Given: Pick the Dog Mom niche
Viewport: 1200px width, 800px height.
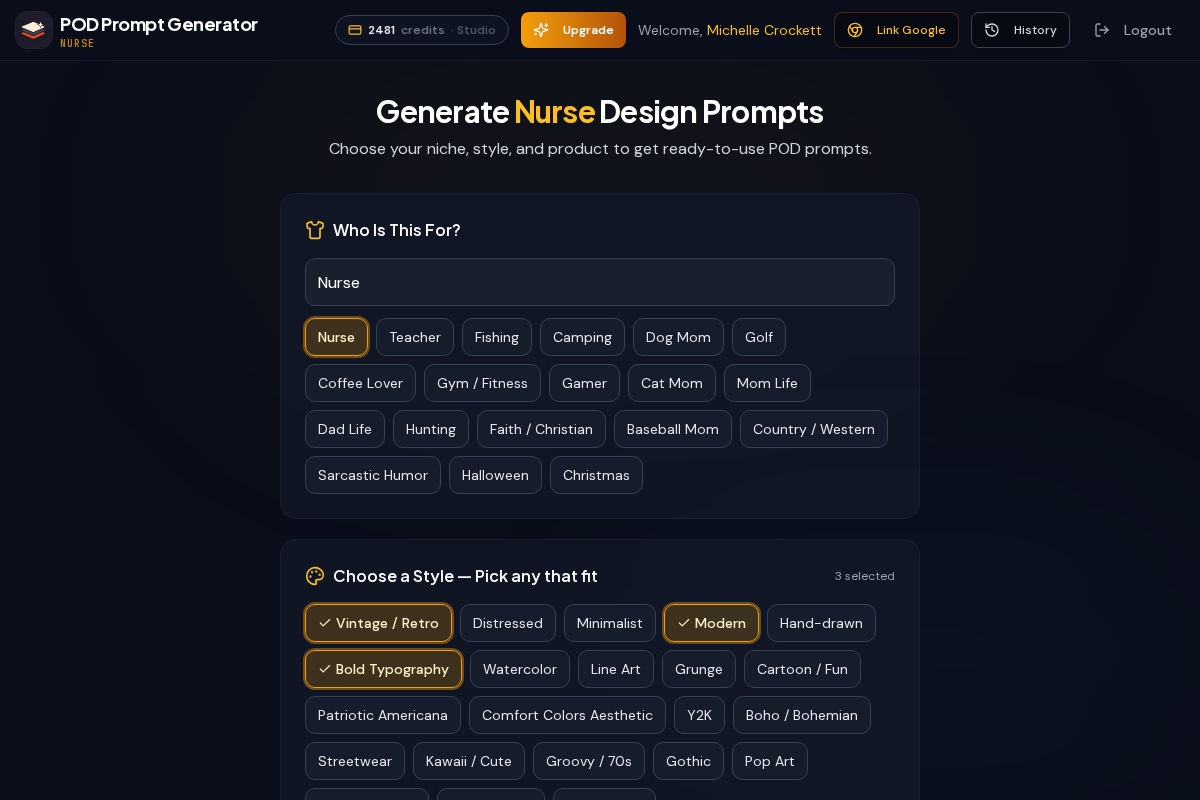Looking at the screenshot, I should [x=678, y=337].
